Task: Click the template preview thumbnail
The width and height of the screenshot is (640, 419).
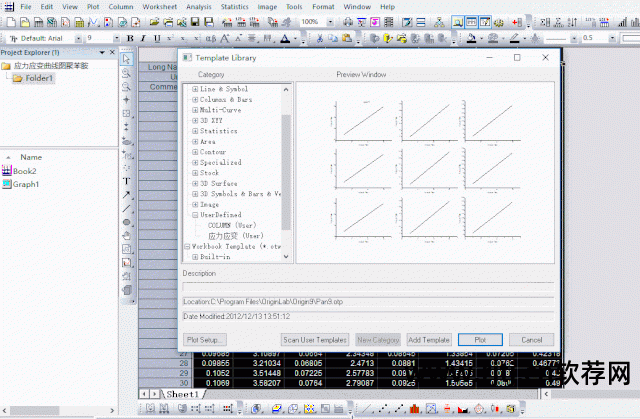Action: tap(425, 172)
